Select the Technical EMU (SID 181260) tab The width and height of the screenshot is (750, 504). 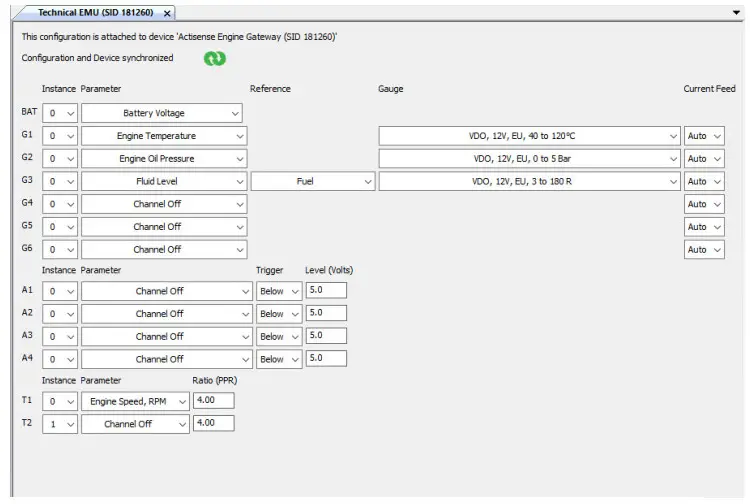[96, 13]
